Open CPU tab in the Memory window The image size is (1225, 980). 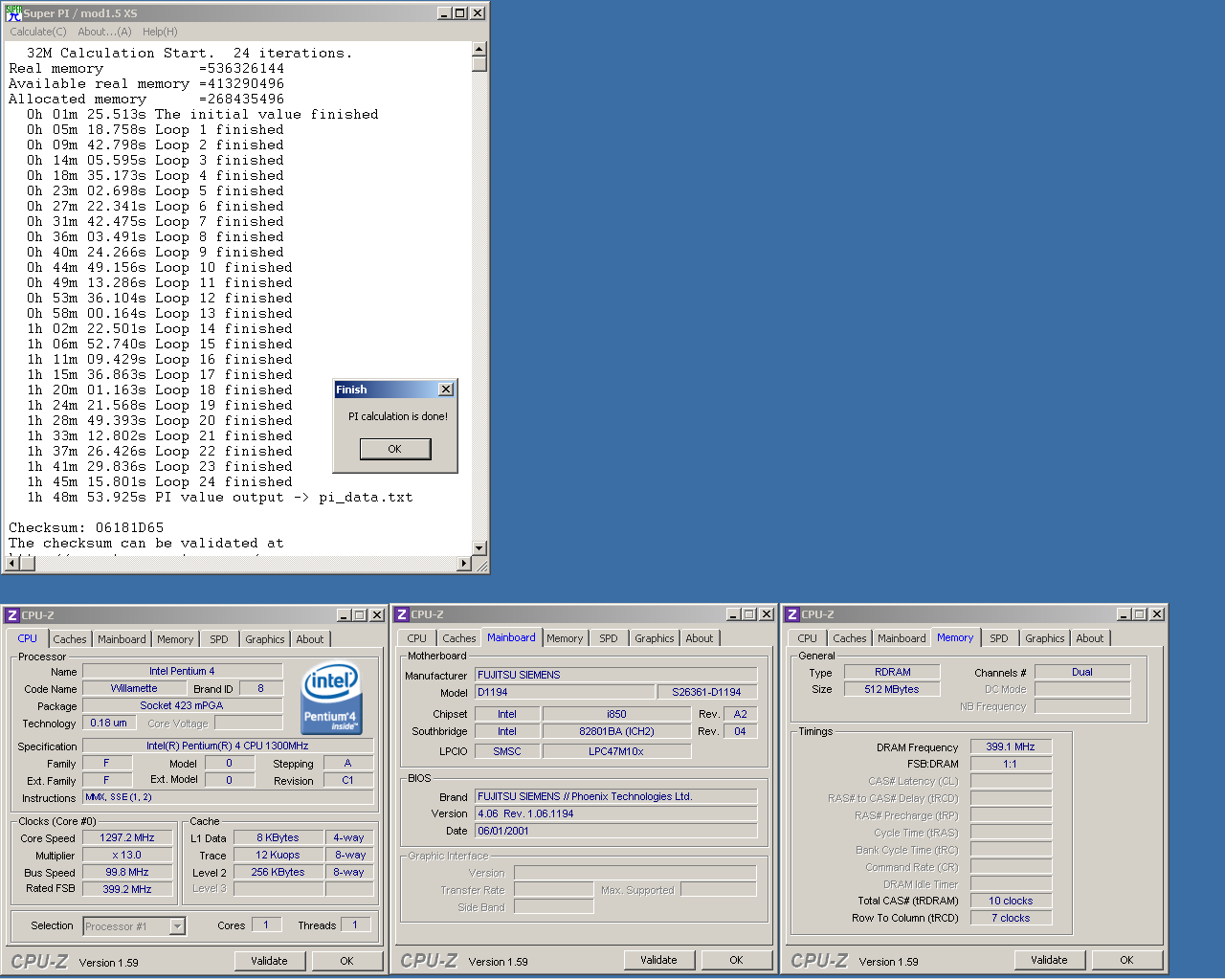808,638
